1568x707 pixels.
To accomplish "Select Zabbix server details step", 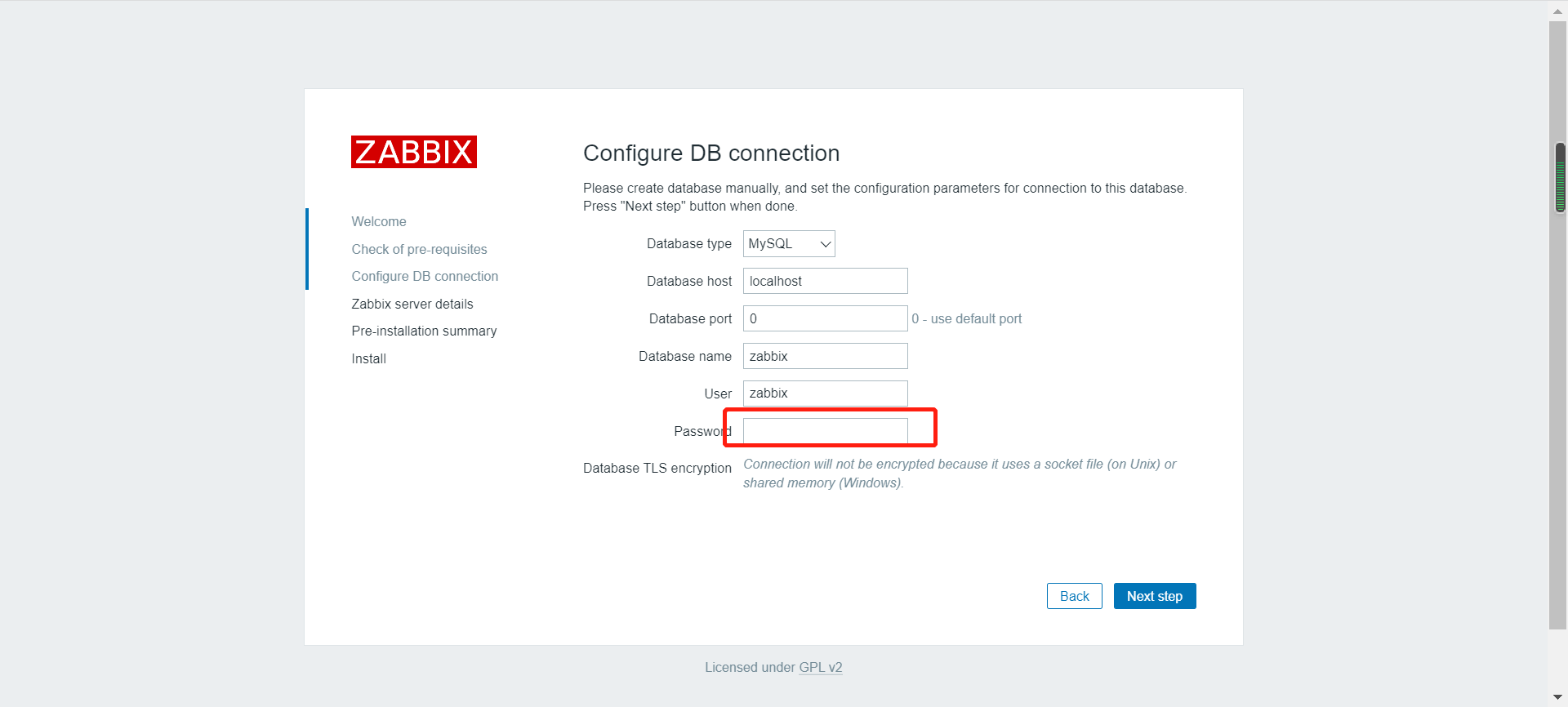I will (412, 304).
